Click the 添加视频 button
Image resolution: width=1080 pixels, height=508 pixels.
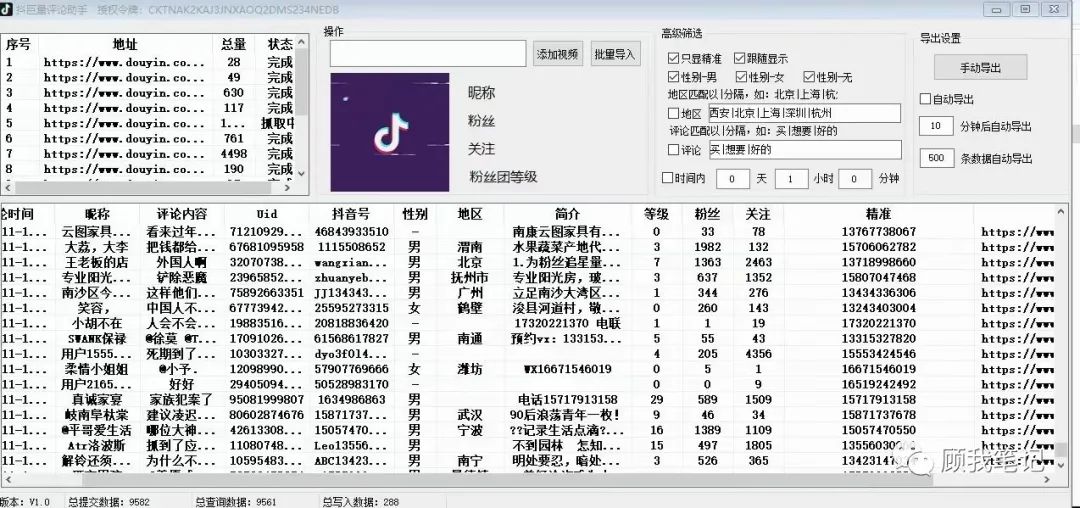pyautogui.click(x=558, y=54)
